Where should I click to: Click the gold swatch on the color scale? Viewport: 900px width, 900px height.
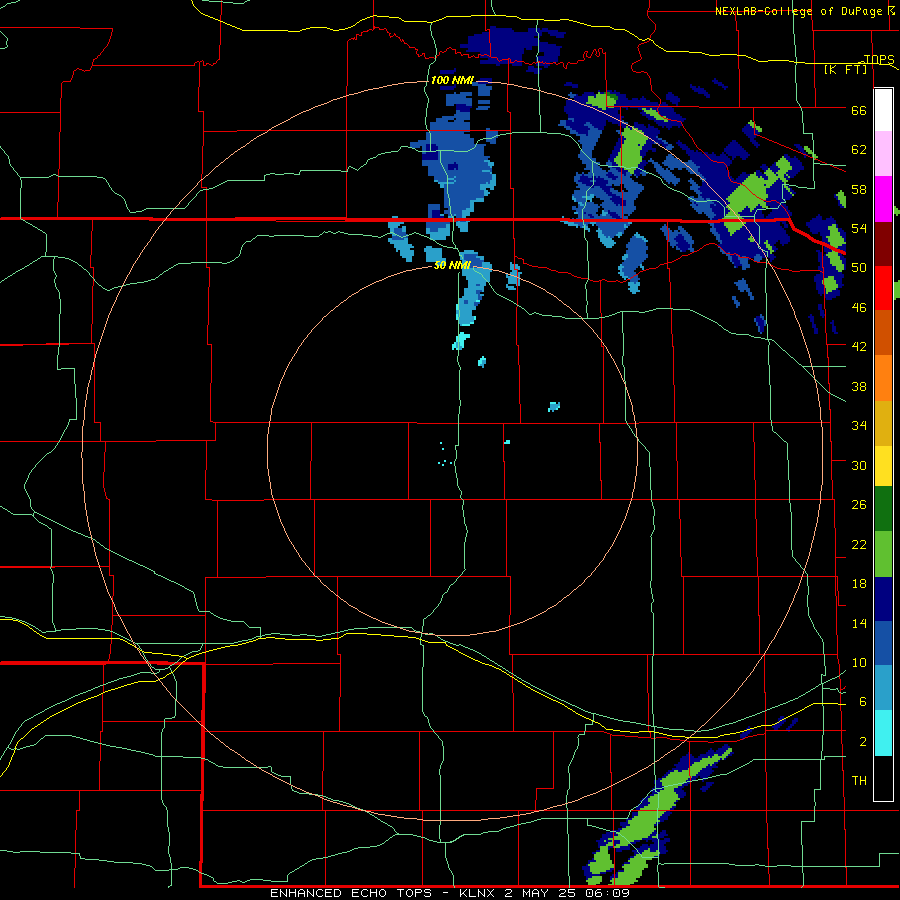[883, 422]
